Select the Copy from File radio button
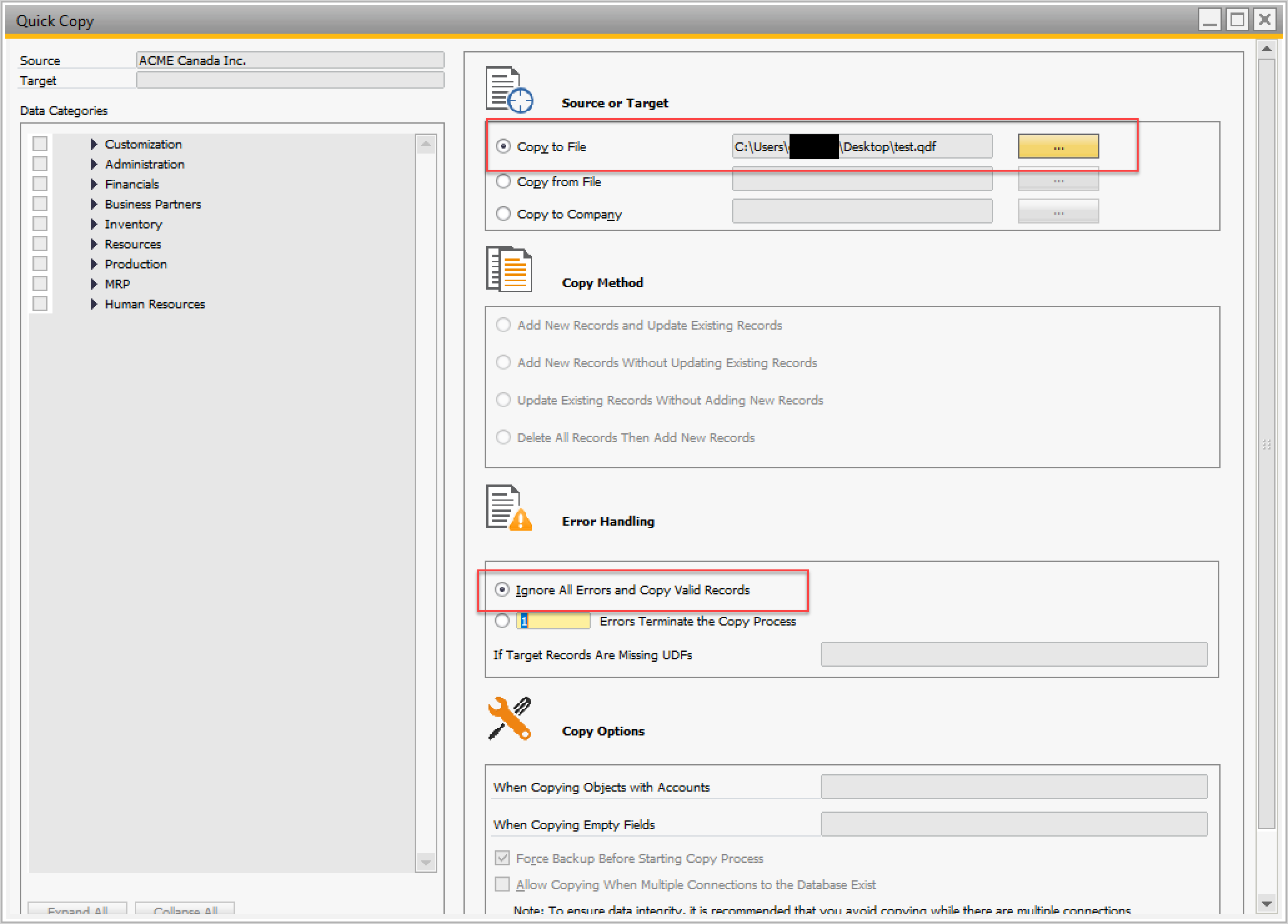Image resolution: width=1288 pixels, height=924 pixels. coord(503,182)
